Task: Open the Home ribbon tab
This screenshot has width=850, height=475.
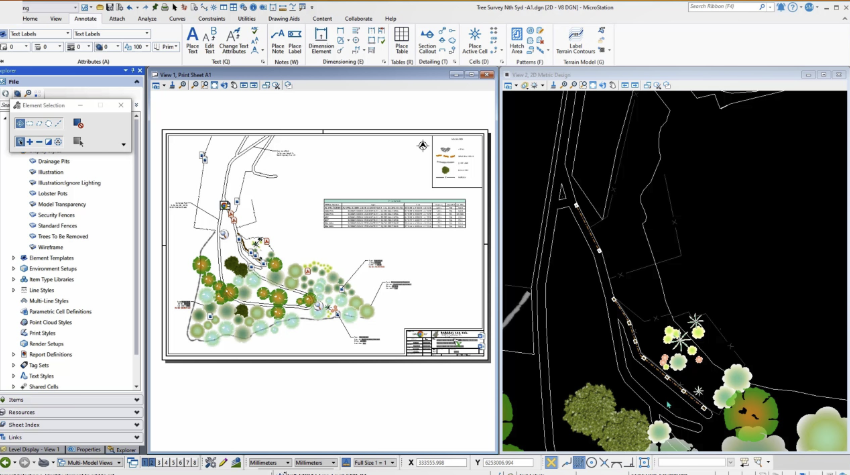Action: (30, 18)
